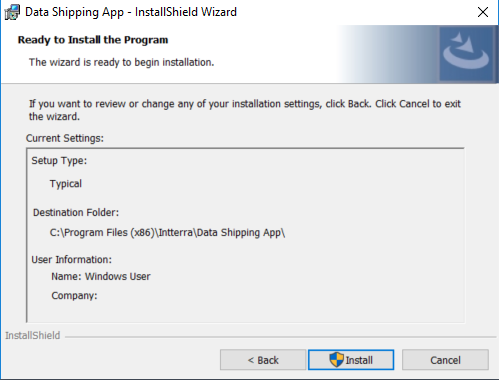Screen dimensions: 499x380
Task: Click the InstallShield brand text at bottom
Action: pyautogui.click(x=33, y=335)
